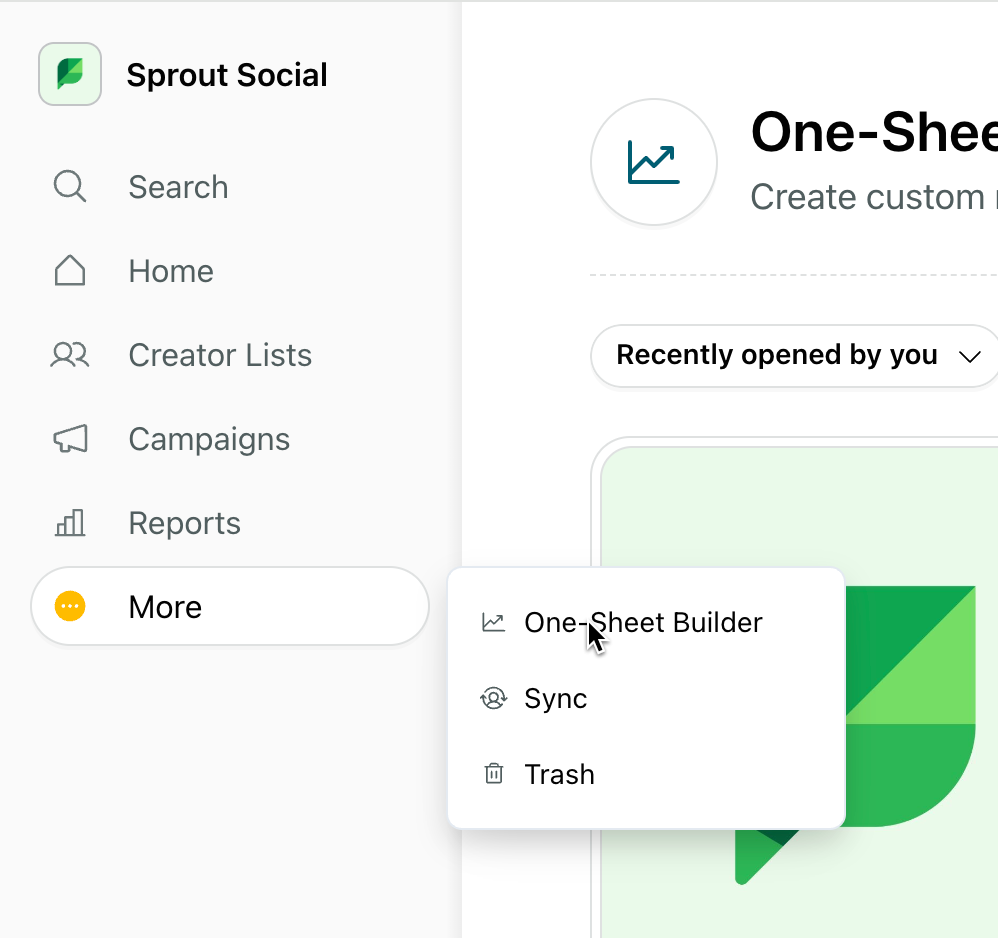
Task: Click the Sprout Social leaf logo
Action: (x=70, y=74)
